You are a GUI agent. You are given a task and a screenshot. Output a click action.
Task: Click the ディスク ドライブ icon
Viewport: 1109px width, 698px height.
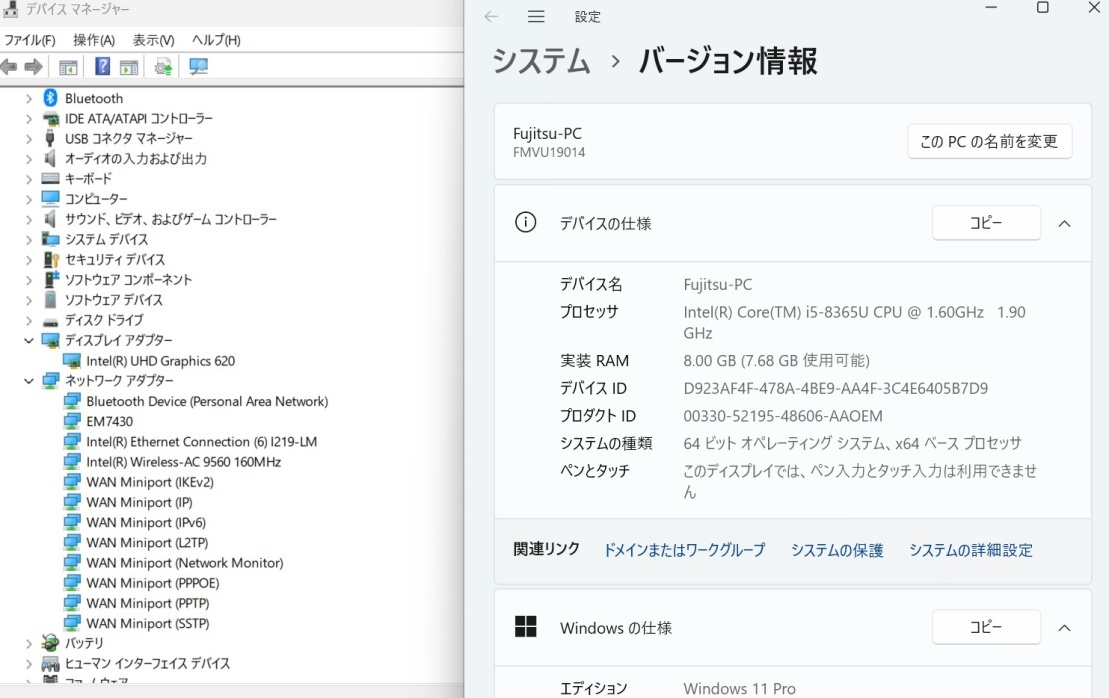tap(50, 320)
